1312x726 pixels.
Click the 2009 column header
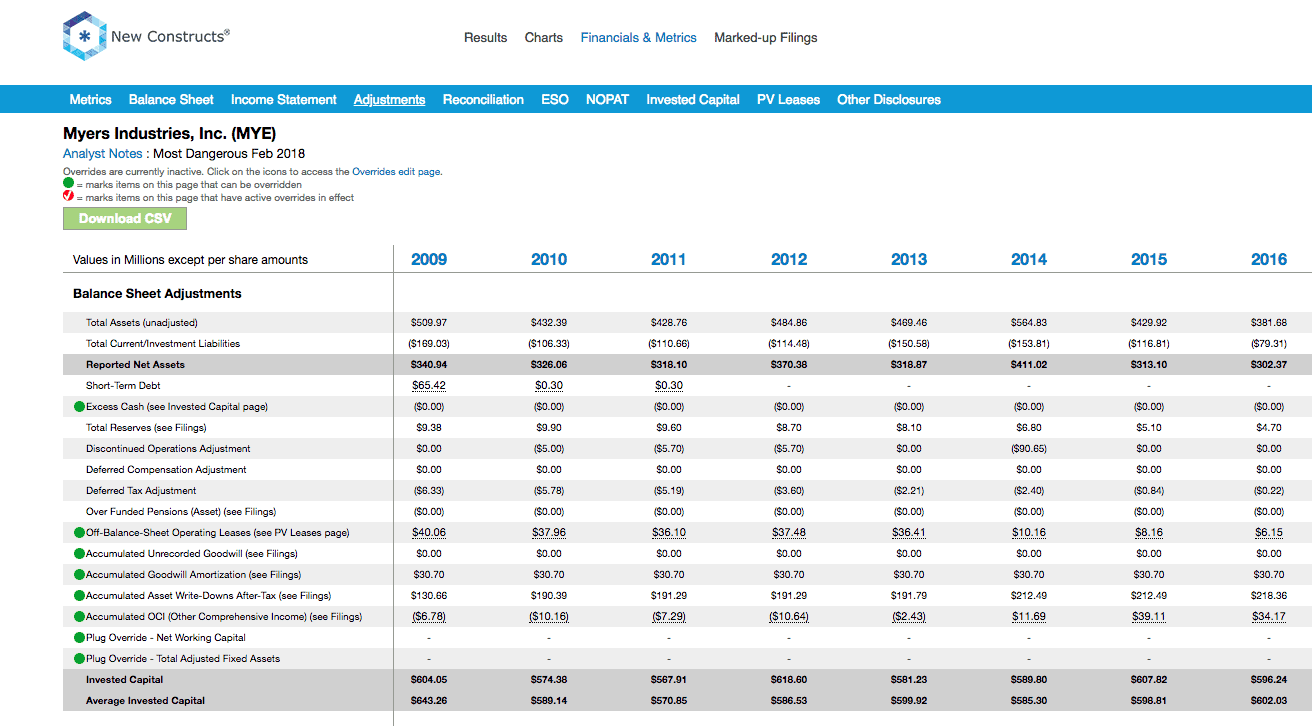(429, 260)
